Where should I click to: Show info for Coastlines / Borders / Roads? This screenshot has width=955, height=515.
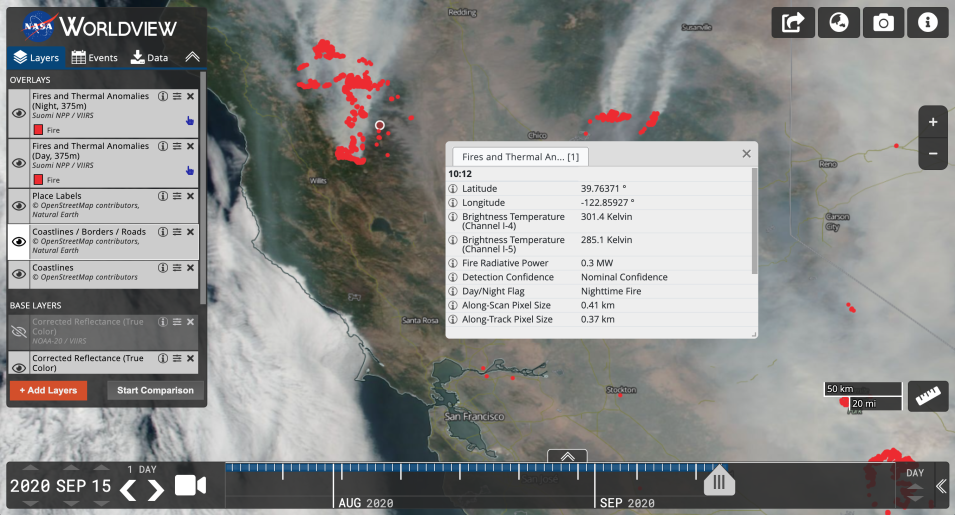point(163,232)
